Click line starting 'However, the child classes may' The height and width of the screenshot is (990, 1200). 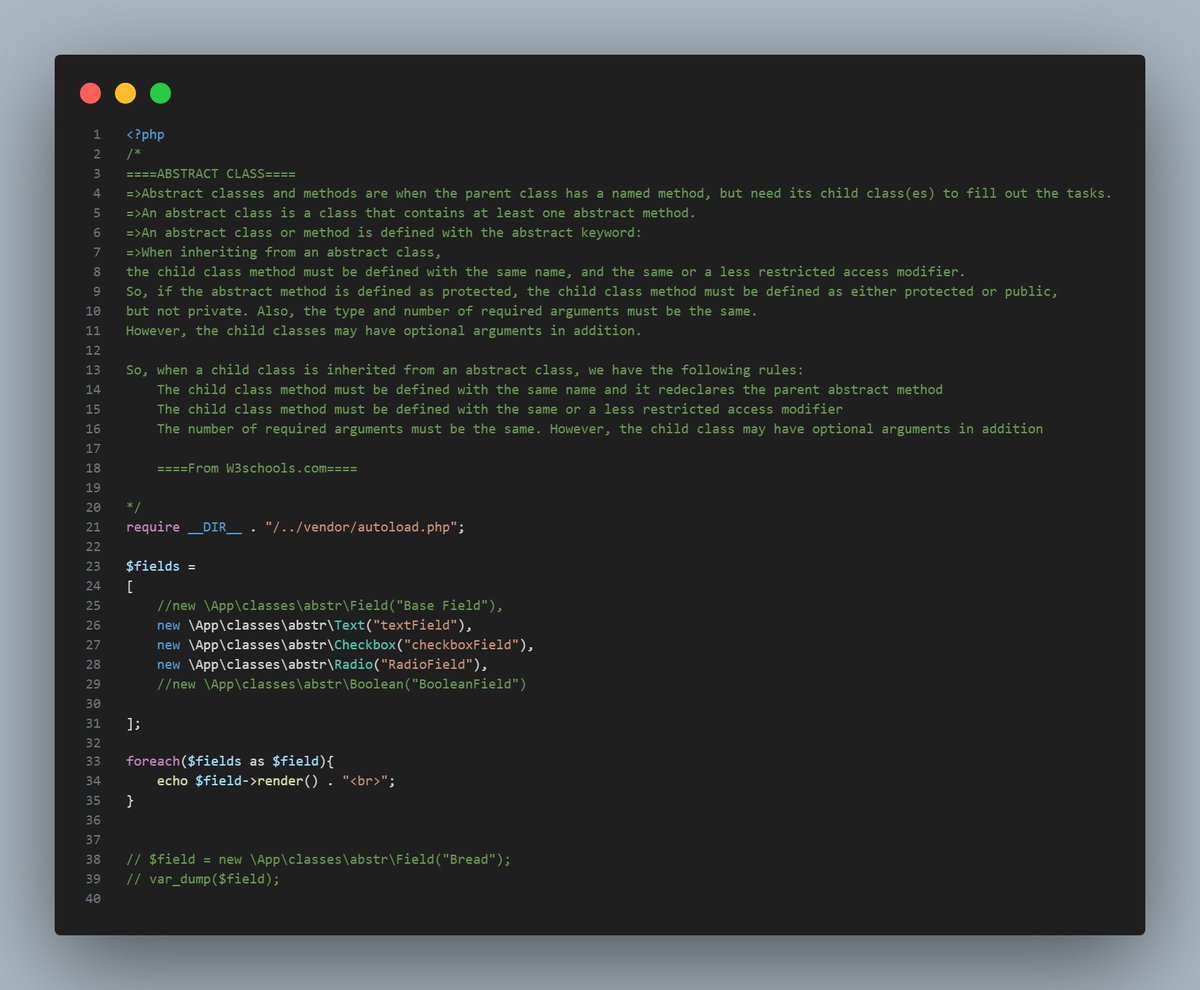pos(384,330)
